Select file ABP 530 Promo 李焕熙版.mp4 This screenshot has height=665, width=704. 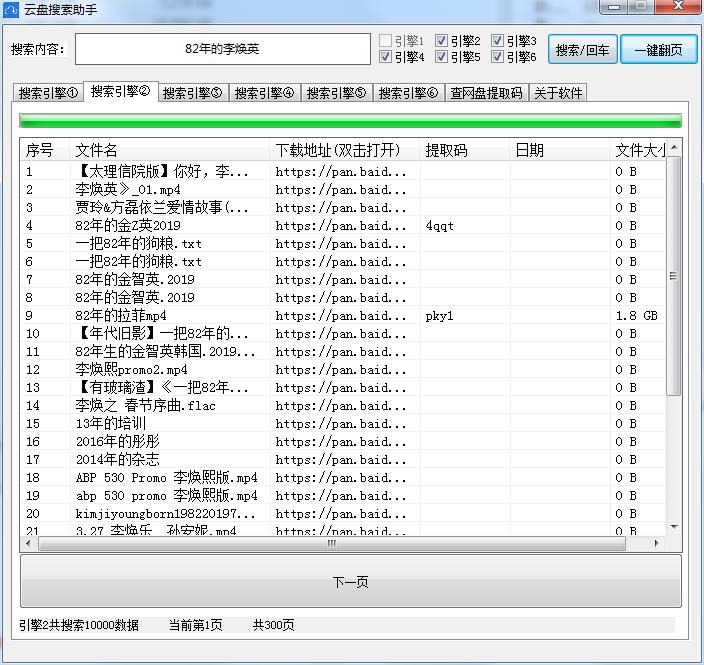167,477
